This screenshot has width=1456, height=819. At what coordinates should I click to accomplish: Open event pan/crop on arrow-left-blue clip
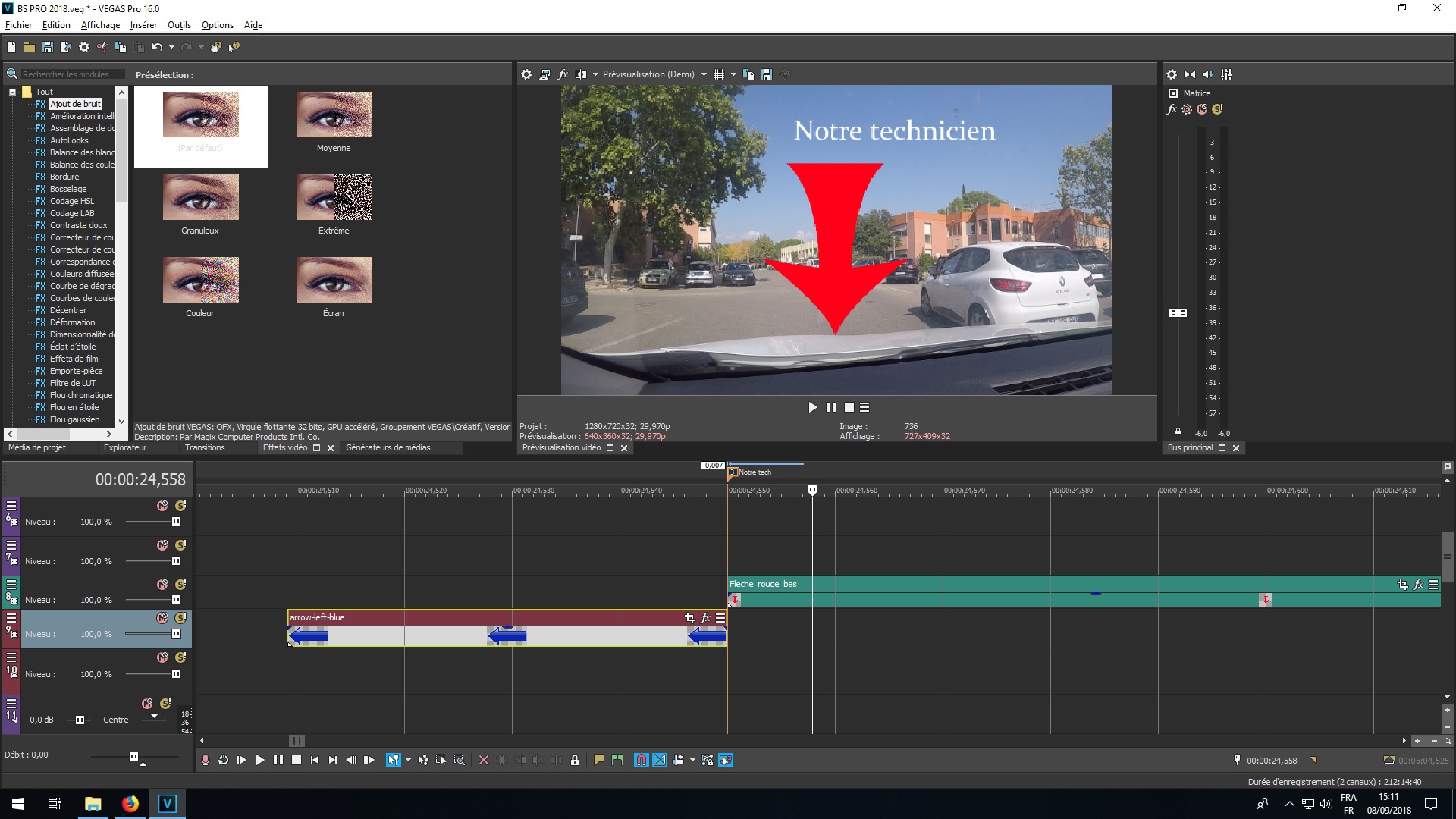click(x=689, y=618)
